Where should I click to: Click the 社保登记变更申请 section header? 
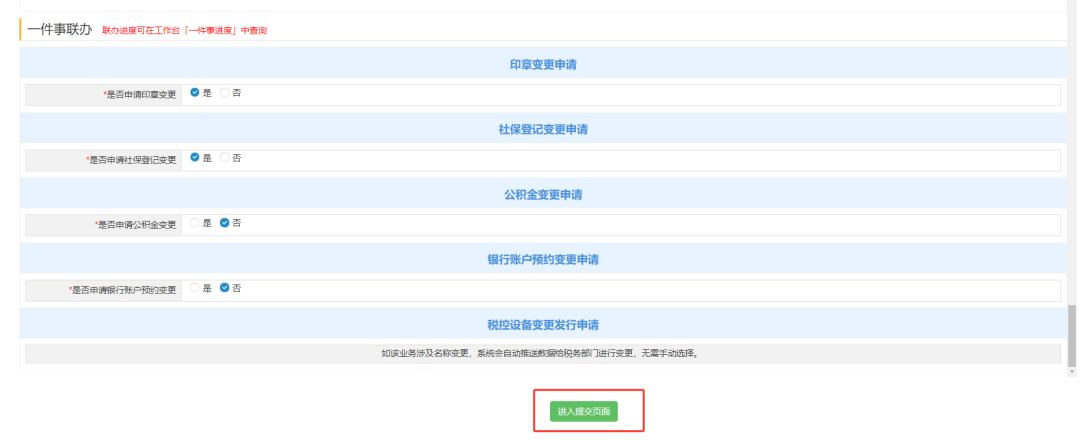[543, 129]
